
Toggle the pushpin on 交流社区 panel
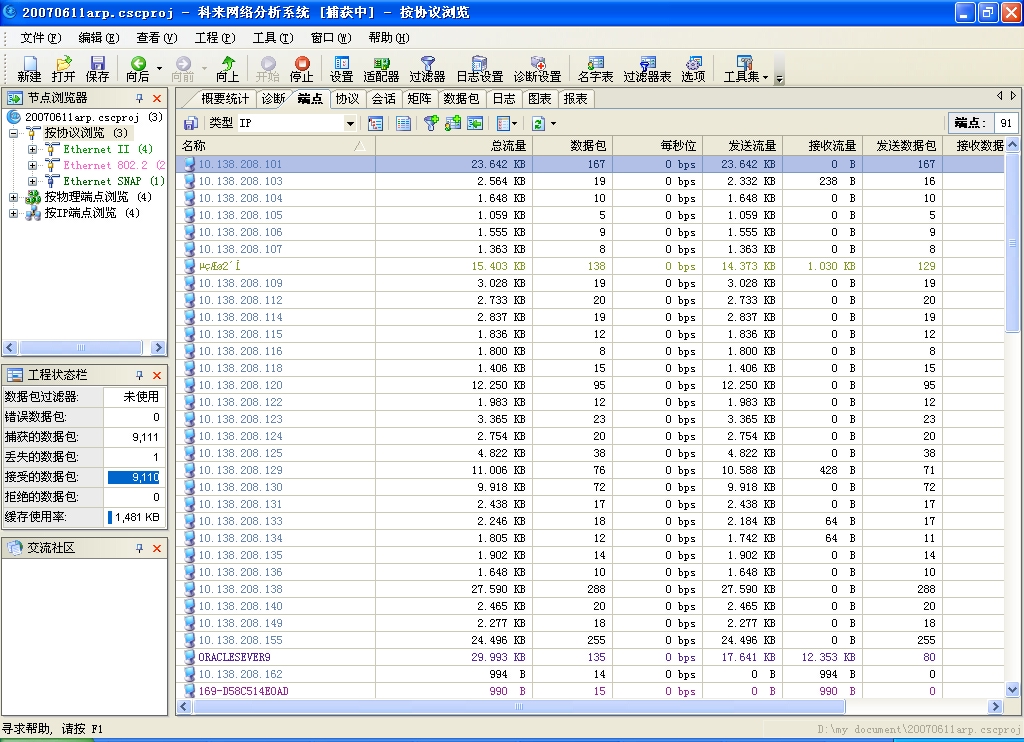(x=139, y=548)
